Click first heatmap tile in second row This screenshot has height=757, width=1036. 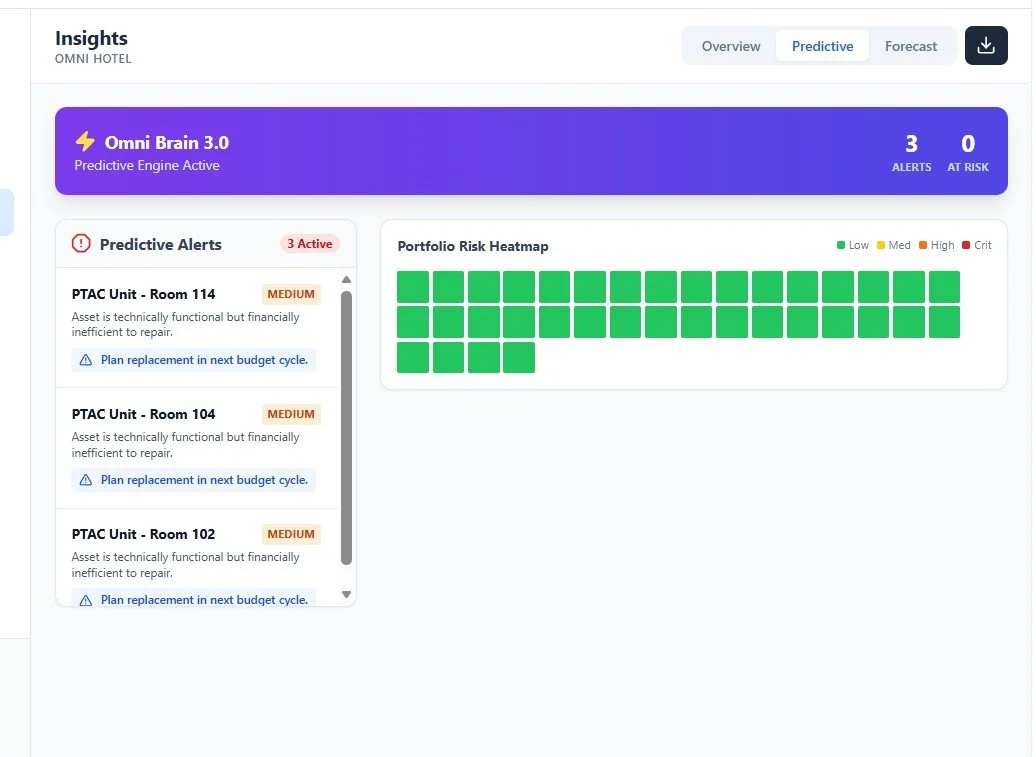point(413,322)
